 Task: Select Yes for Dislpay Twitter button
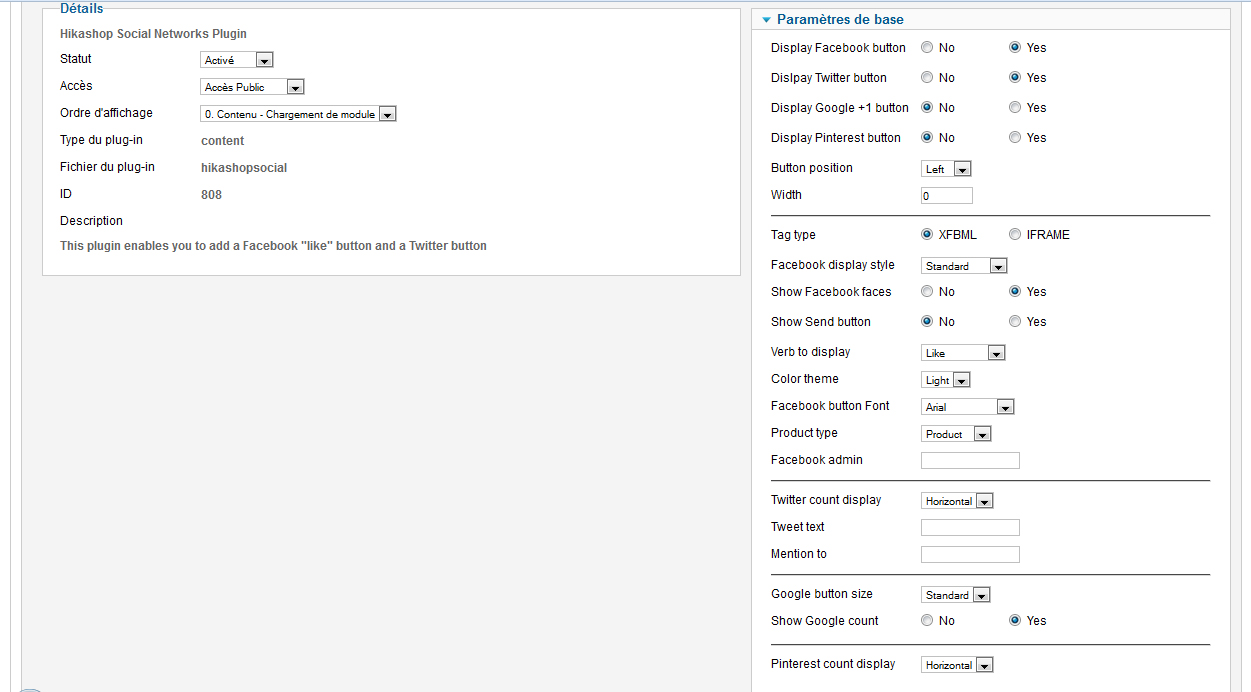click(1015, 77)
